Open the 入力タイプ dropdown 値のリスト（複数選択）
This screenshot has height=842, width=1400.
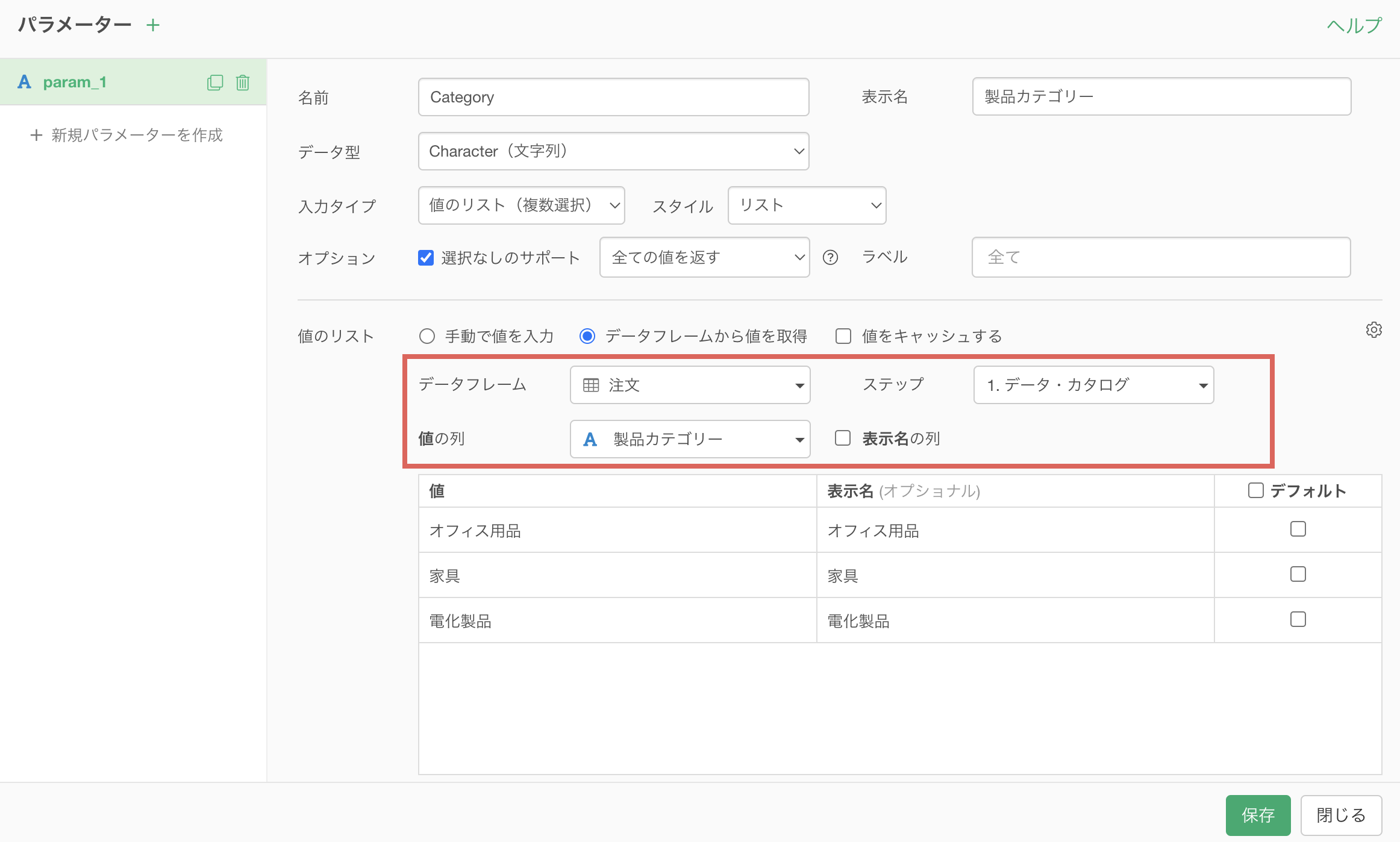click(x=521, y=205)
